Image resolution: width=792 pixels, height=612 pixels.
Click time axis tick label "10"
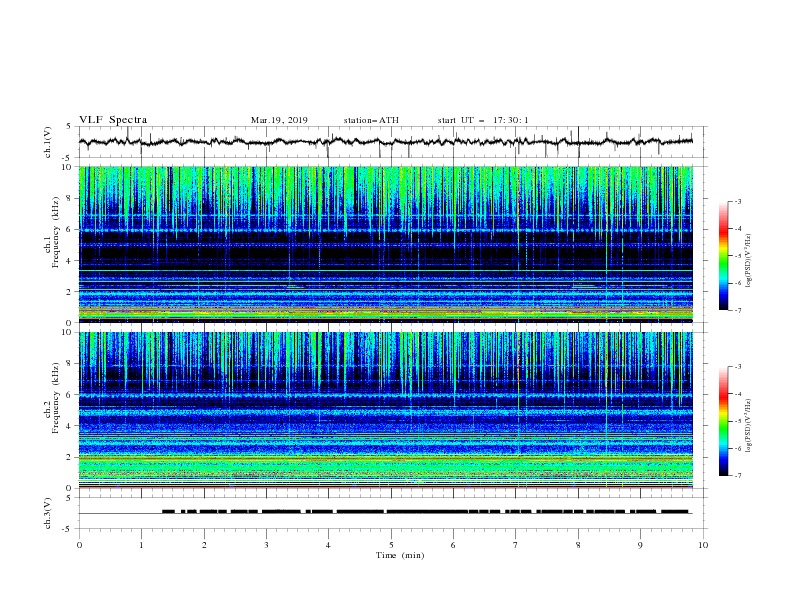point(703,545)
